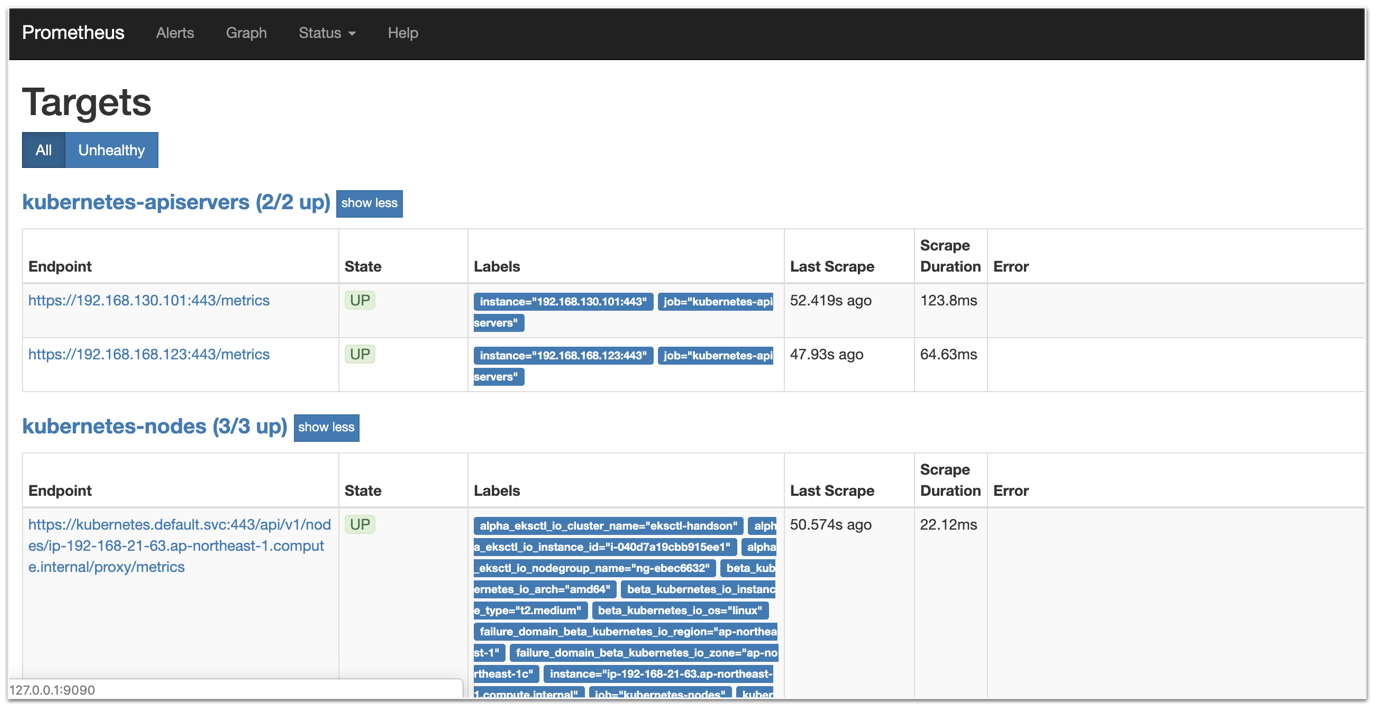Click the instance="192.168.130.101:443" label badge

563,302
